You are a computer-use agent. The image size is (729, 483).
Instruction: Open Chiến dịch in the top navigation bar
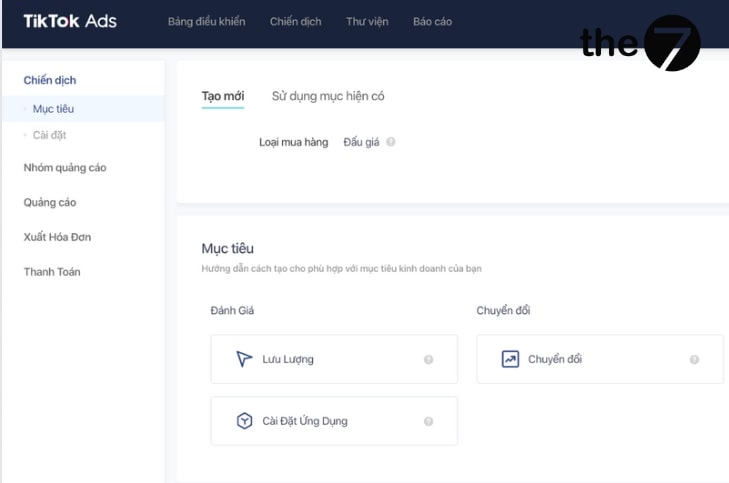click(295, 21)
